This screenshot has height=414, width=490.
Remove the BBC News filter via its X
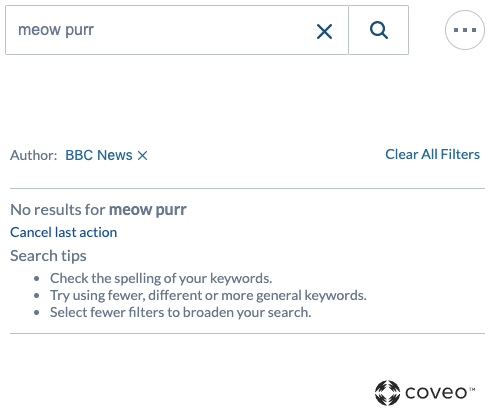pyautogui.click(x=142, y=155)
